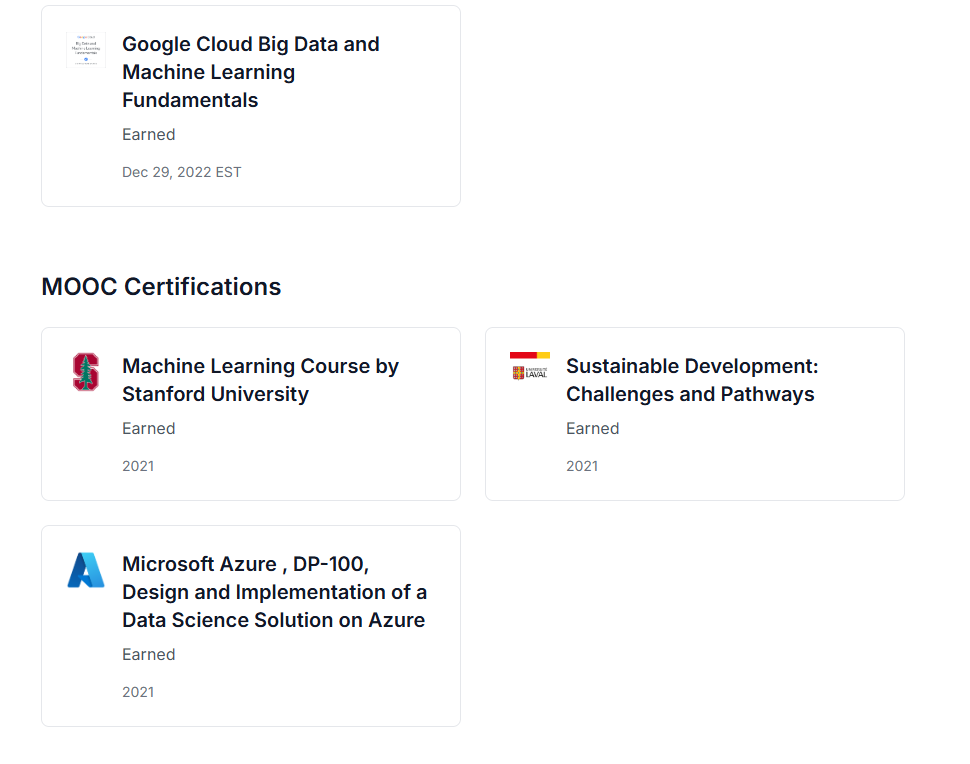Click the Google Cloud certificate badge thumbnail
Viewport: 970px width, 764px height.
coord(86,49)
